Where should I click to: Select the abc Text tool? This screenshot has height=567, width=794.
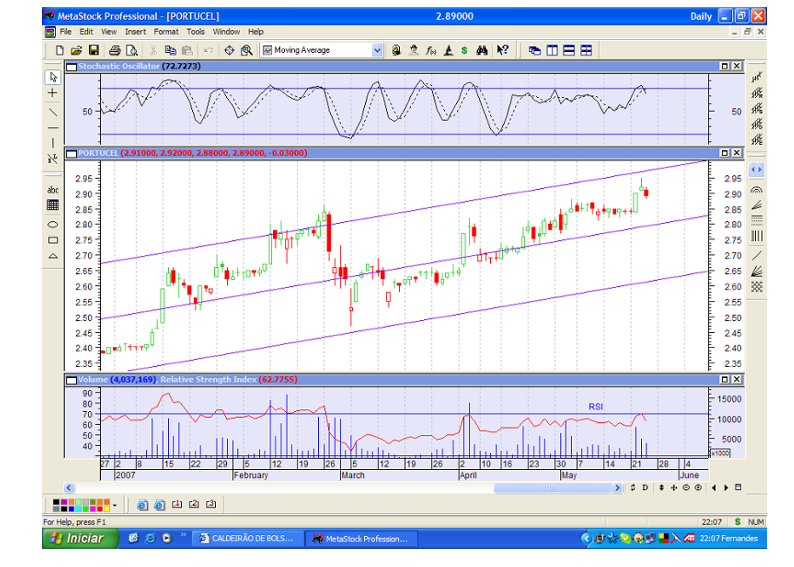point(53,190)
